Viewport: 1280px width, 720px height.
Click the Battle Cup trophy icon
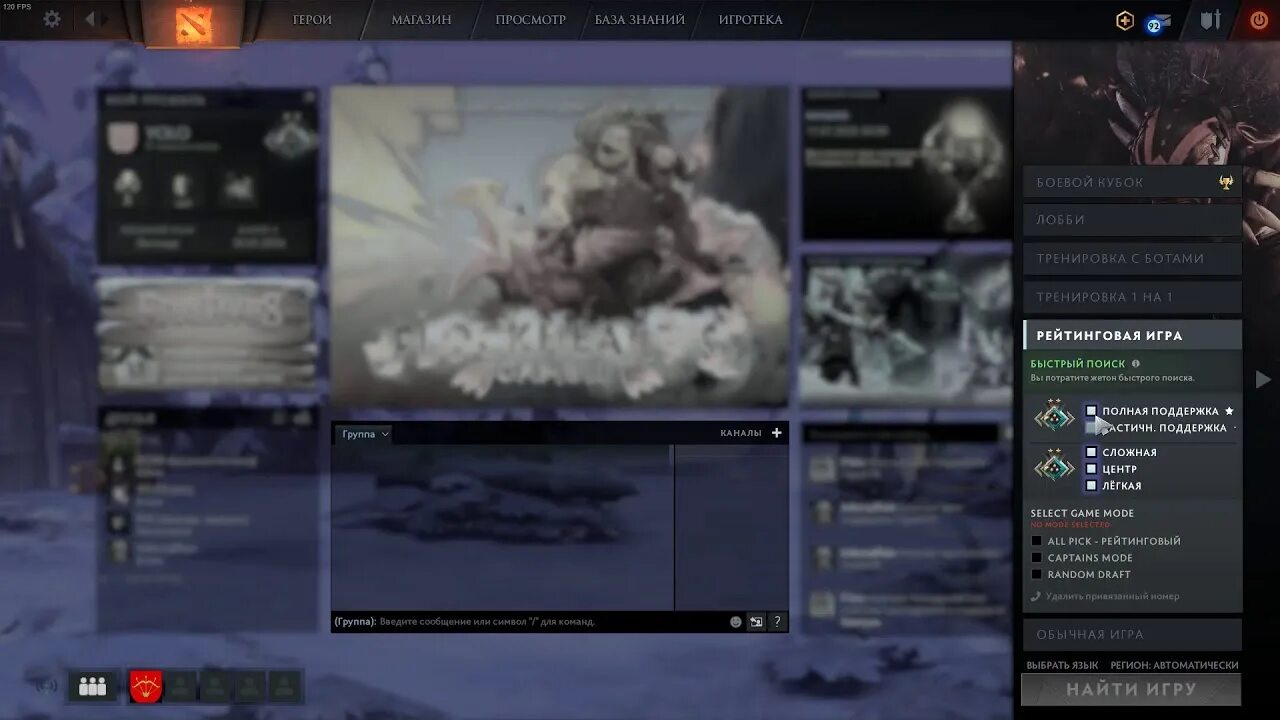click(1225, 182)
